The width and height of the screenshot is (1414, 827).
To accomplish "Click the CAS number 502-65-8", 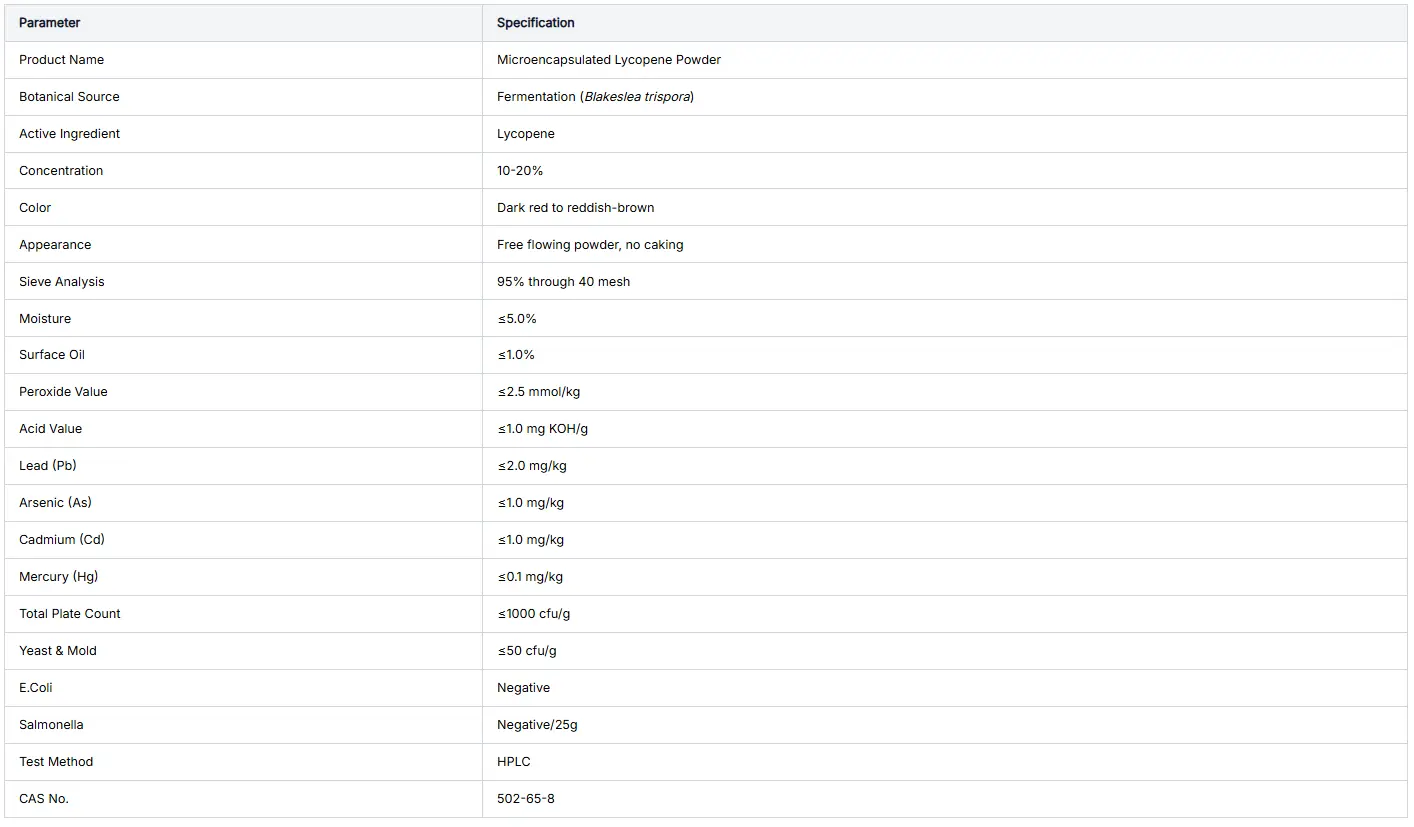I will pos(526,799).
